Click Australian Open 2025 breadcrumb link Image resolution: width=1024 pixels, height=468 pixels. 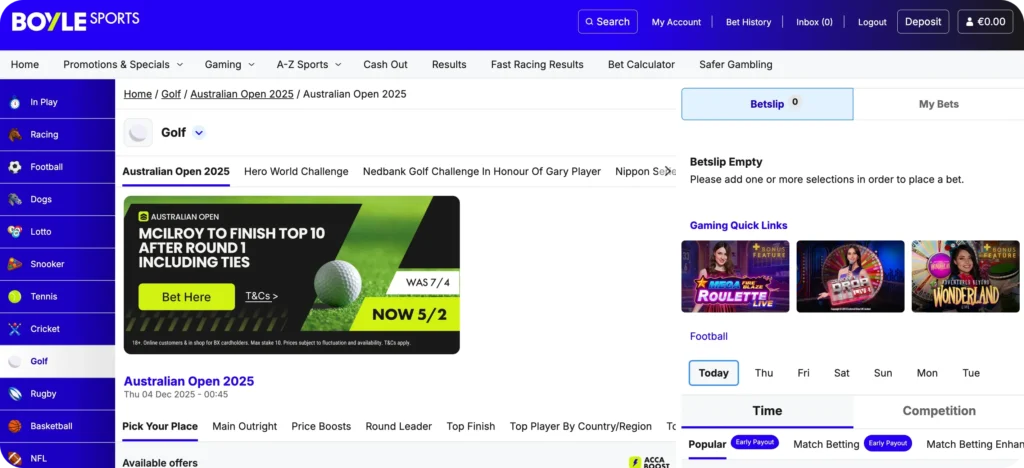[x=242, y=94]
